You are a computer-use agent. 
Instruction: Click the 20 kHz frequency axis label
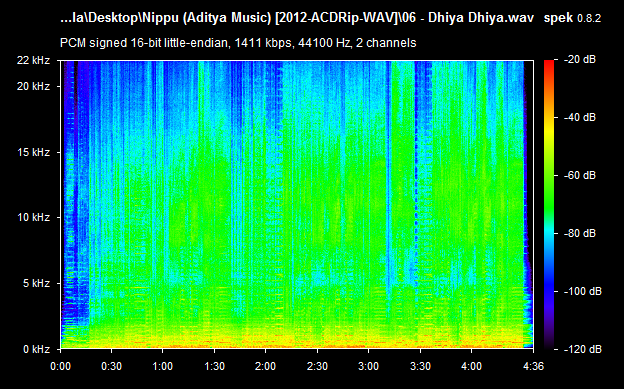[x=33, y=86]
